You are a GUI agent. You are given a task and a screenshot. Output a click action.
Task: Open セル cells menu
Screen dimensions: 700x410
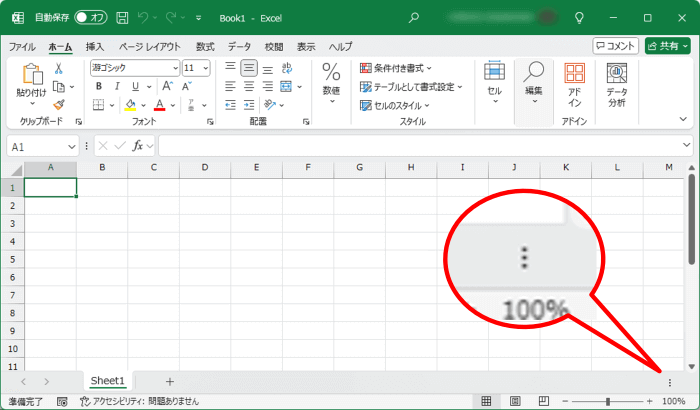(x=494, y=83)
